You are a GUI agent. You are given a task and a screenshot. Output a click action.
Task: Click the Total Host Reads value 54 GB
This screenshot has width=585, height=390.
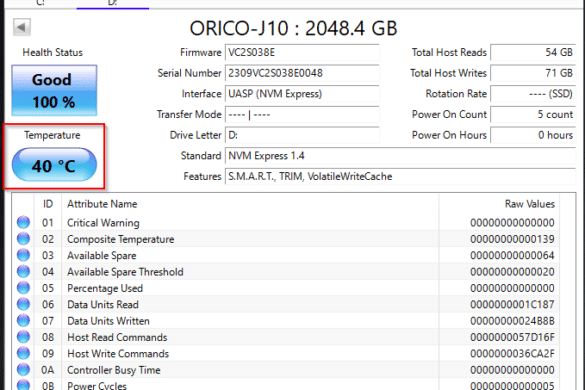click(x=533, y=52)
